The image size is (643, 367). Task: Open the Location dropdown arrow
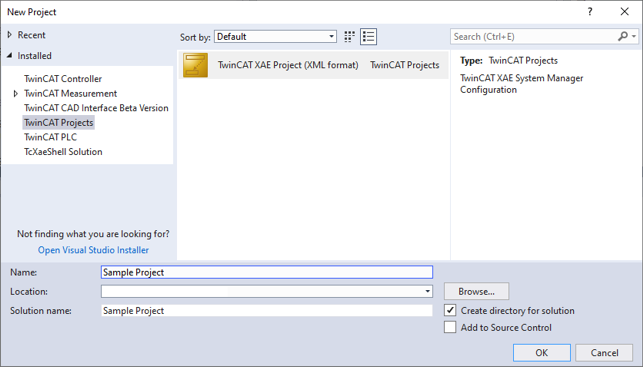(x=427, y=292)
